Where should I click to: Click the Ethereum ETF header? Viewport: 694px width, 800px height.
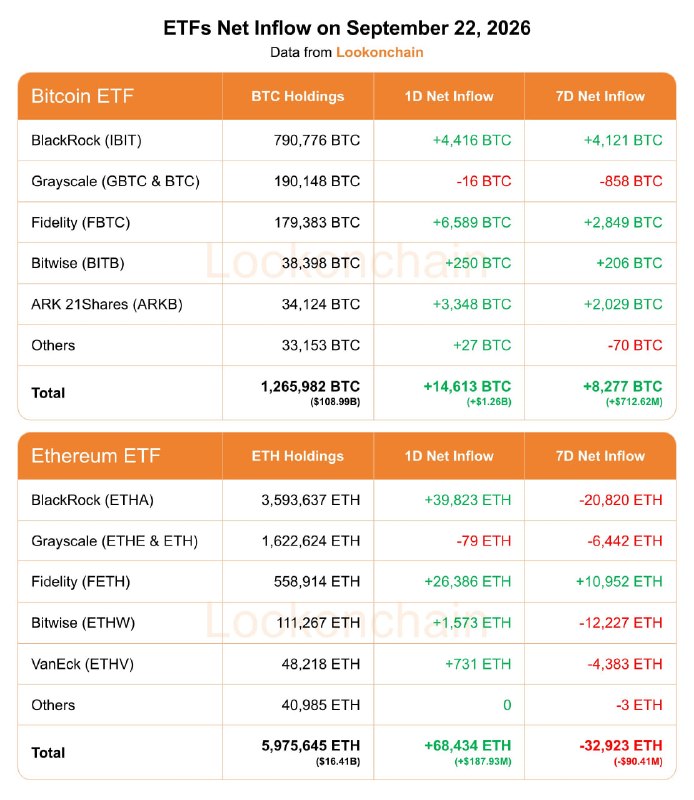[95, 456]
